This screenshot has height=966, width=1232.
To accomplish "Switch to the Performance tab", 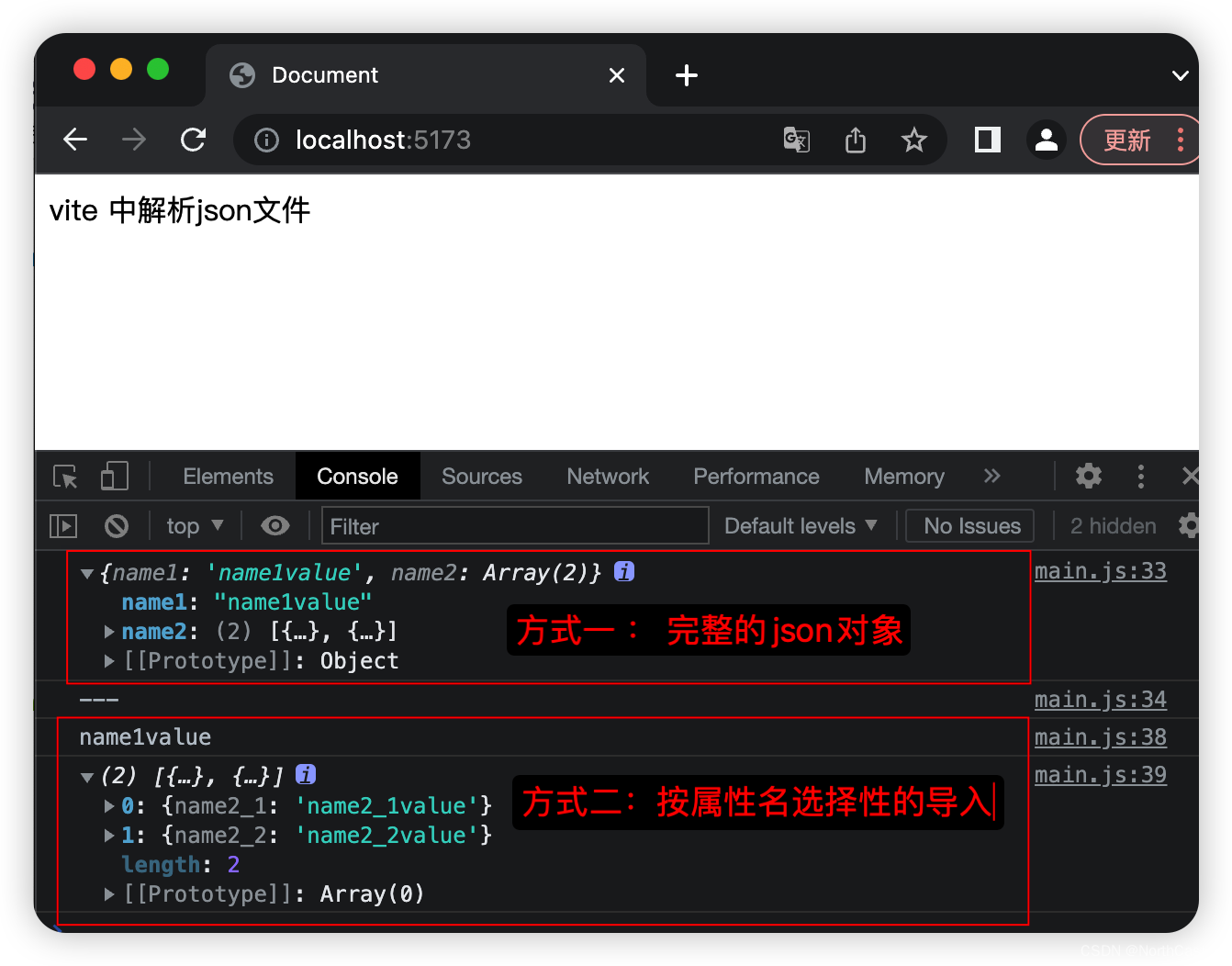I will pos(756,477).
